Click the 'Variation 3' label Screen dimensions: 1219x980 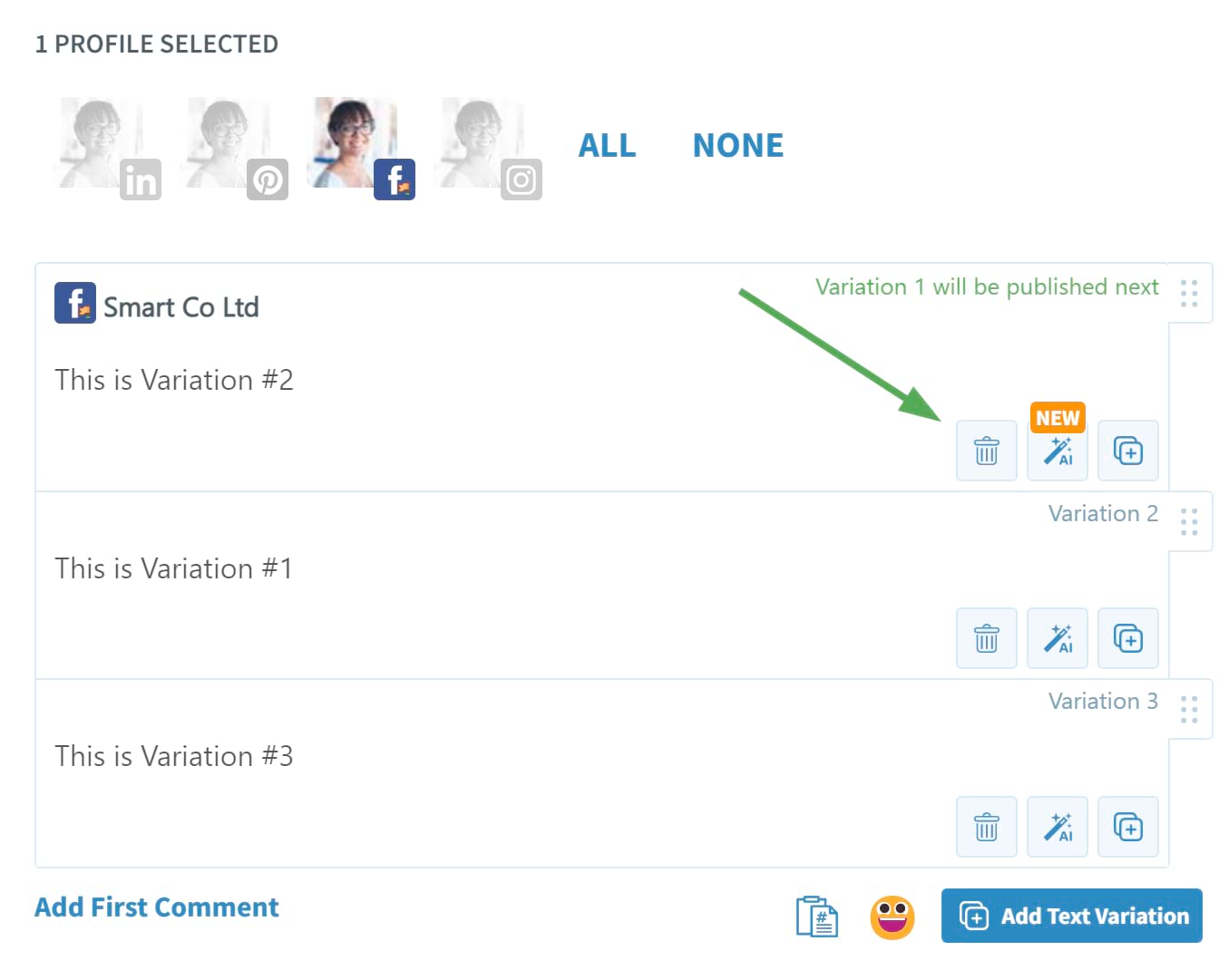click(x=1103, y=701)
